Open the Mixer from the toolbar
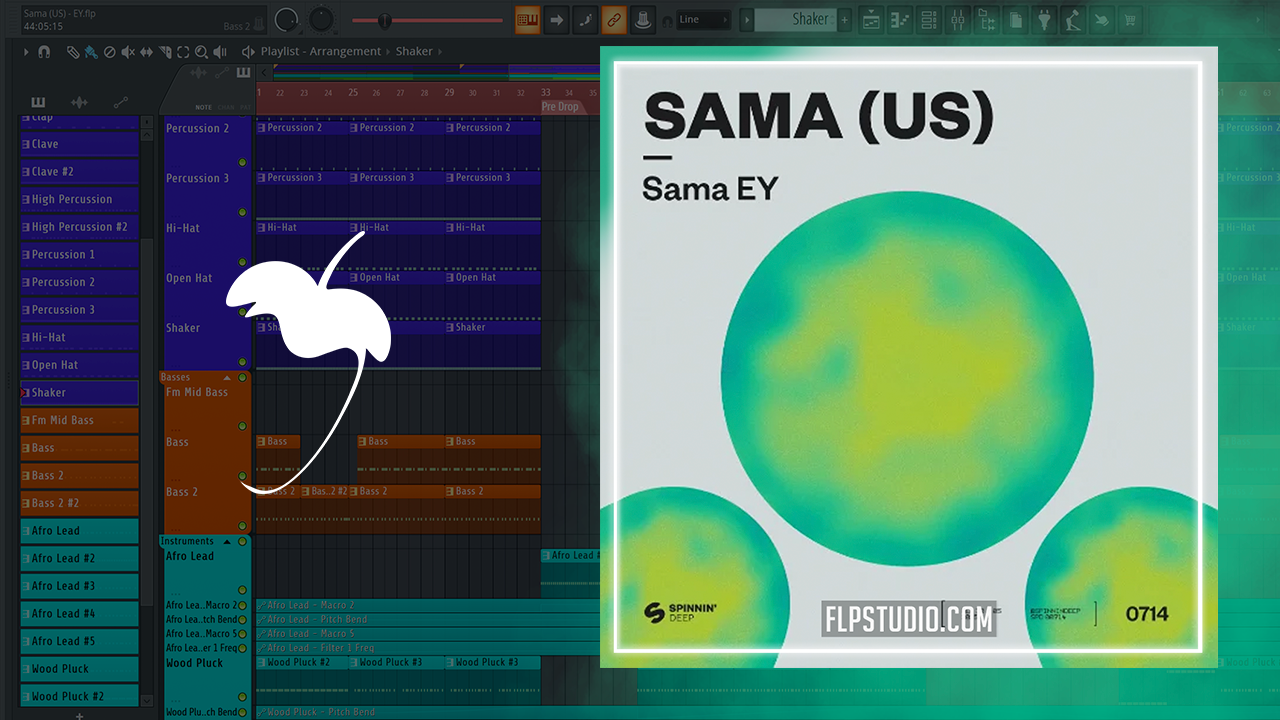Viewport: 1280px width, 720px height. coord(957,19)
